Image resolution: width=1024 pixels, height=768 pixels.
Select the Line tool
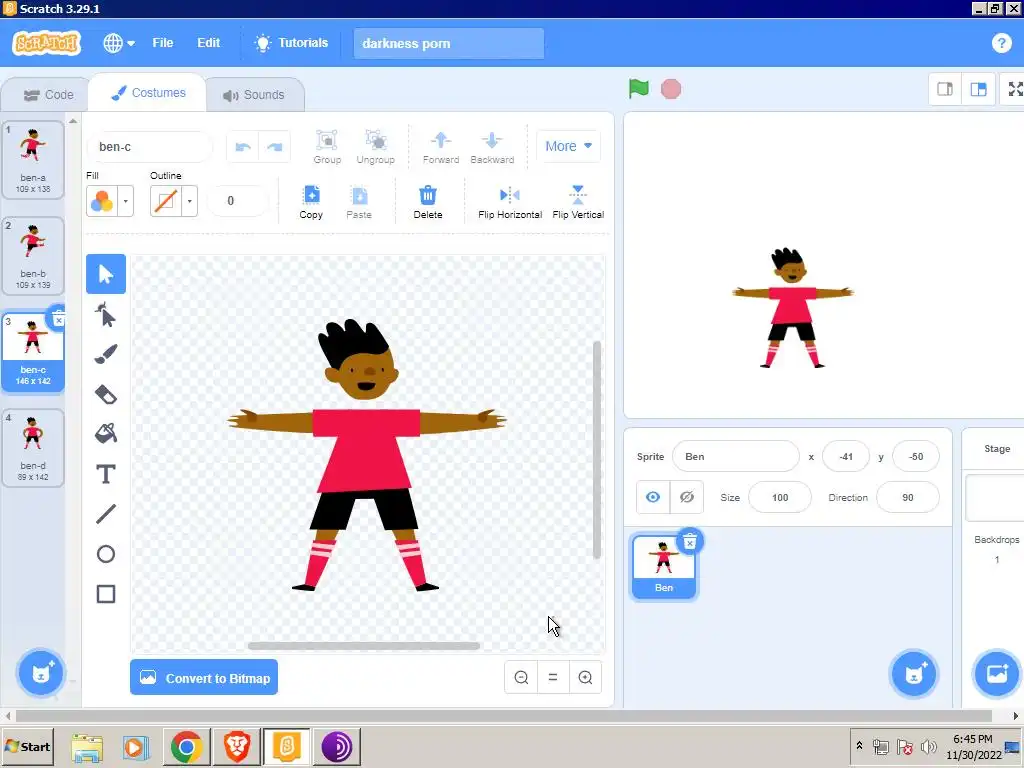(x=106, y=514)
